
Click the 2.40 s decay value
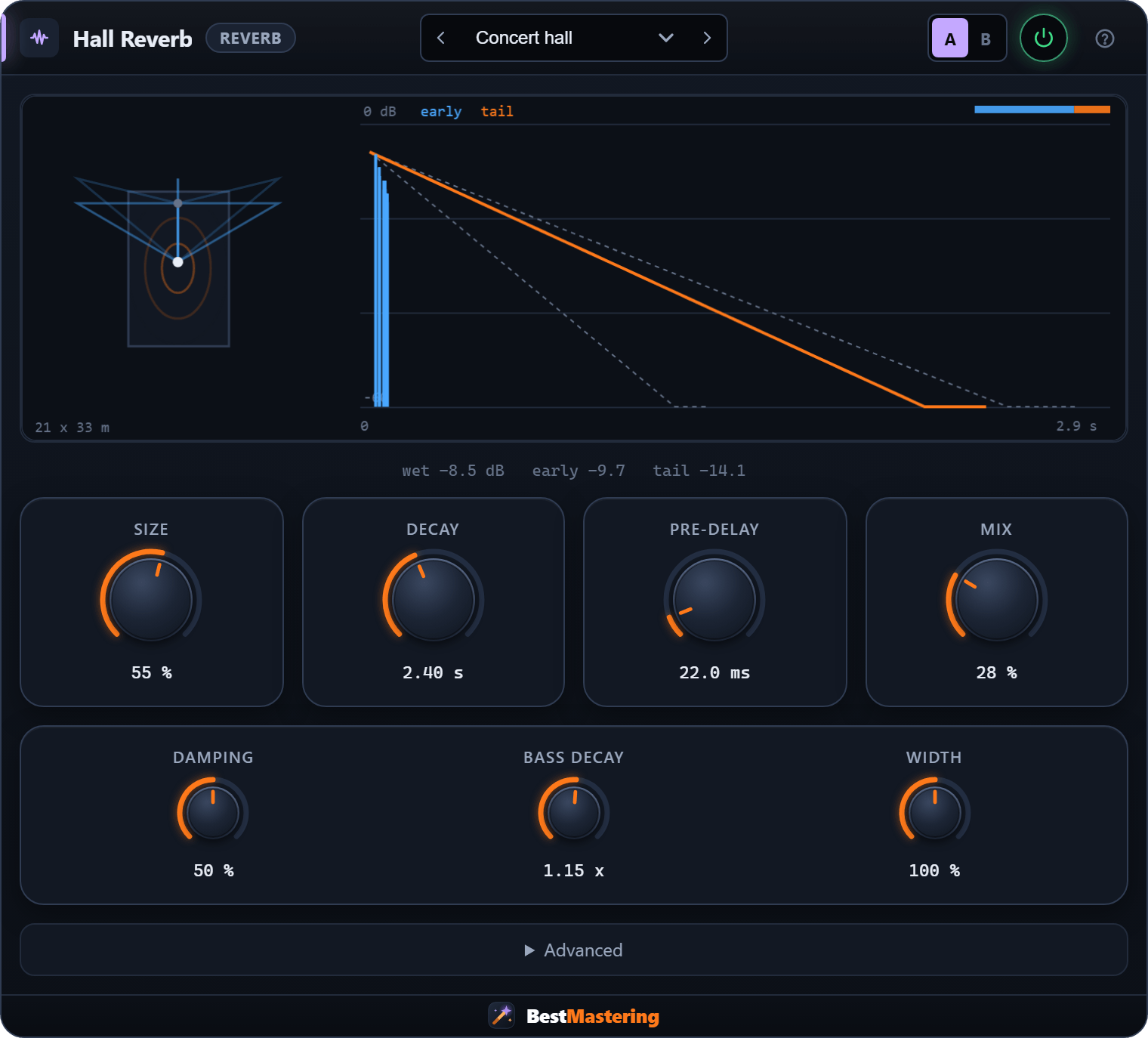[433, 672]
